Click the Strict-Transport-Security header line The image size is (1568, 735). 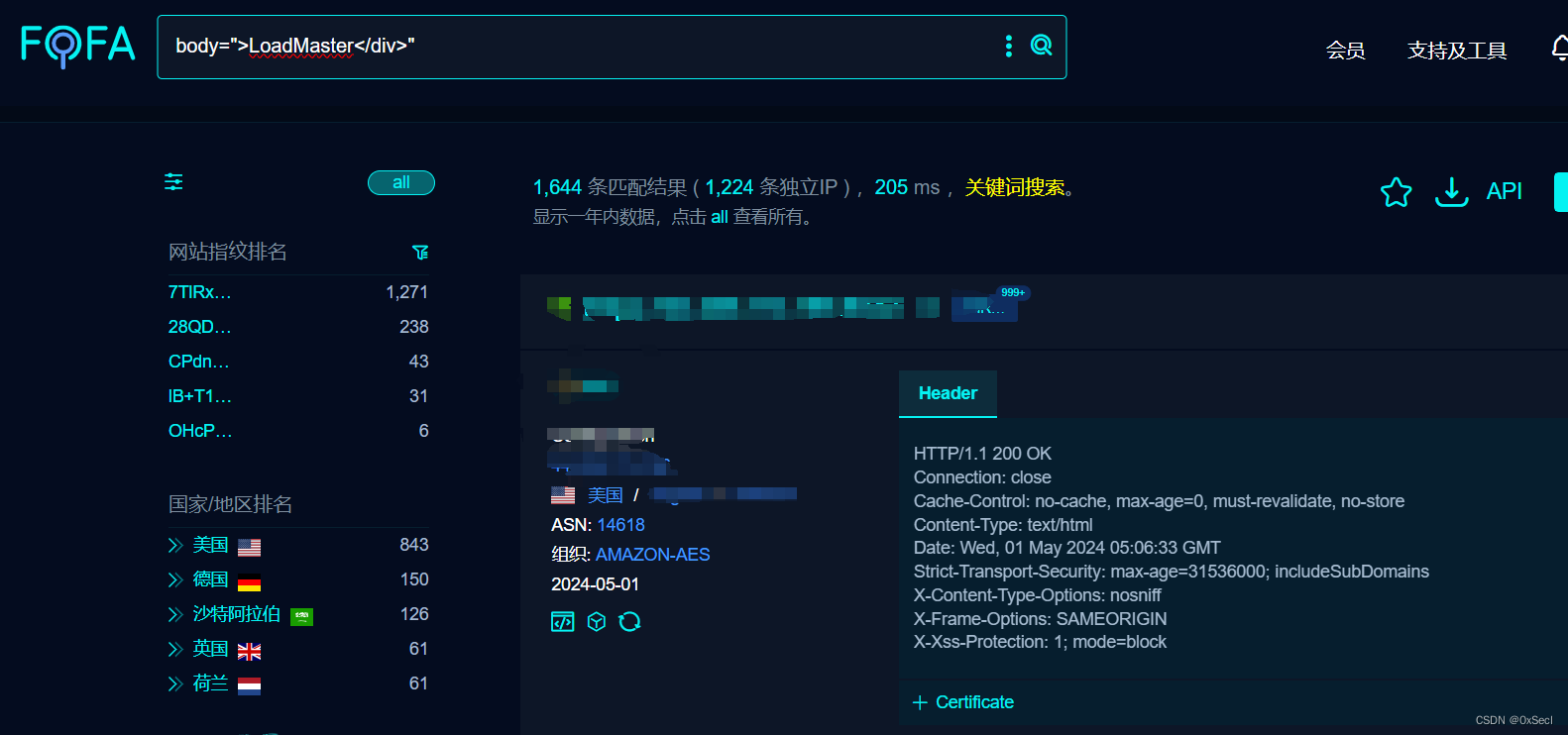[x=1171, y=572]
